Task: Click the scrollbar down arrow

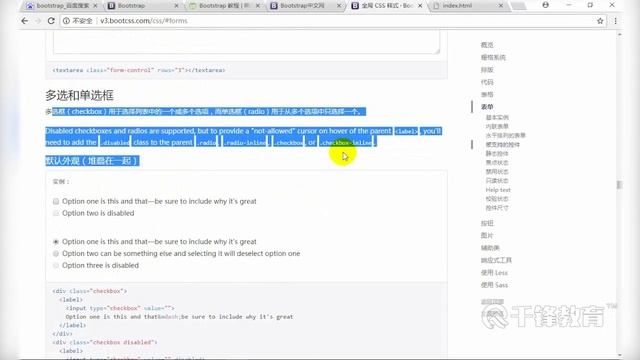Action: (620, 355)
